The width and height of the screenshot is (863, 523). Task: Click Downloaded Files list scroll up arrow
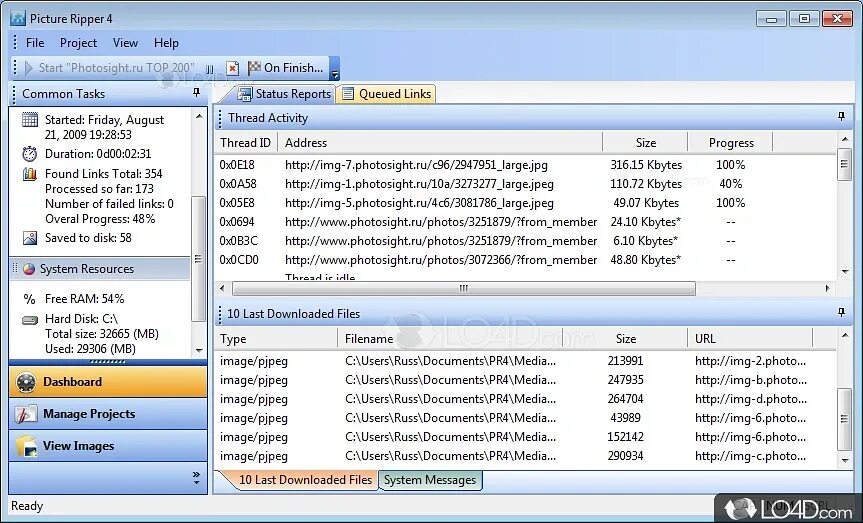(x=845, y=334)
